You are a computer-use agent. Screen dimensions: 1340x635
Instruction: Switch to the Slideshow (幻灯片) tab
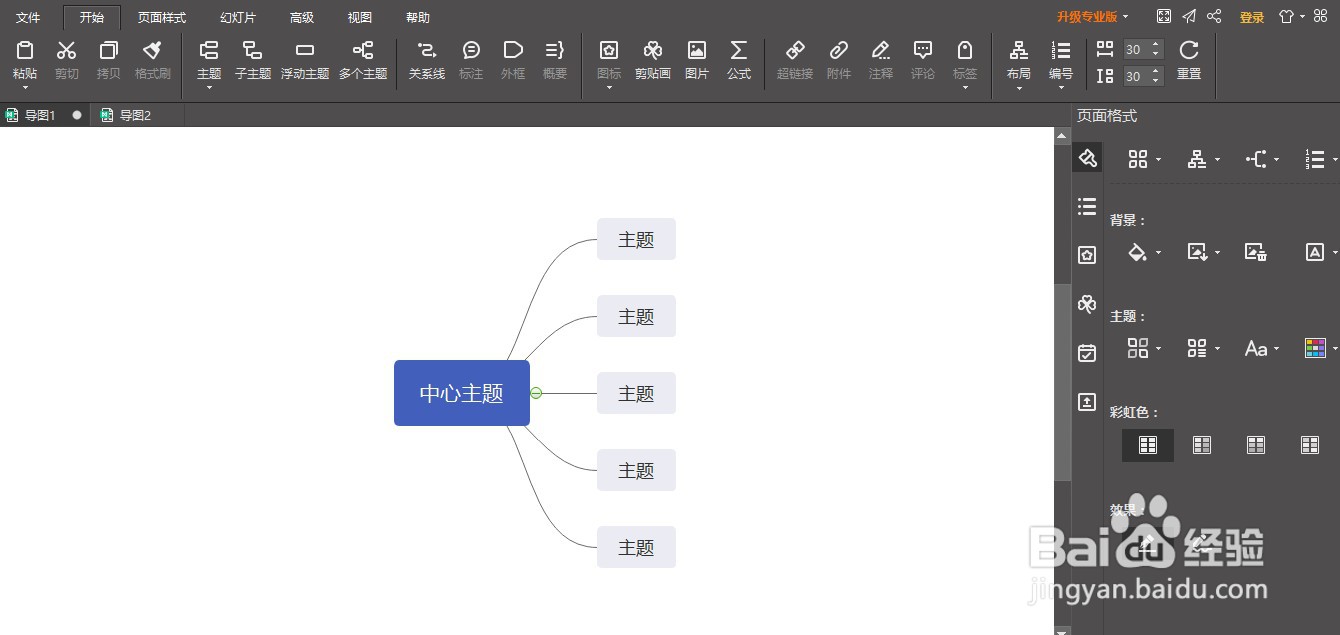238,18
